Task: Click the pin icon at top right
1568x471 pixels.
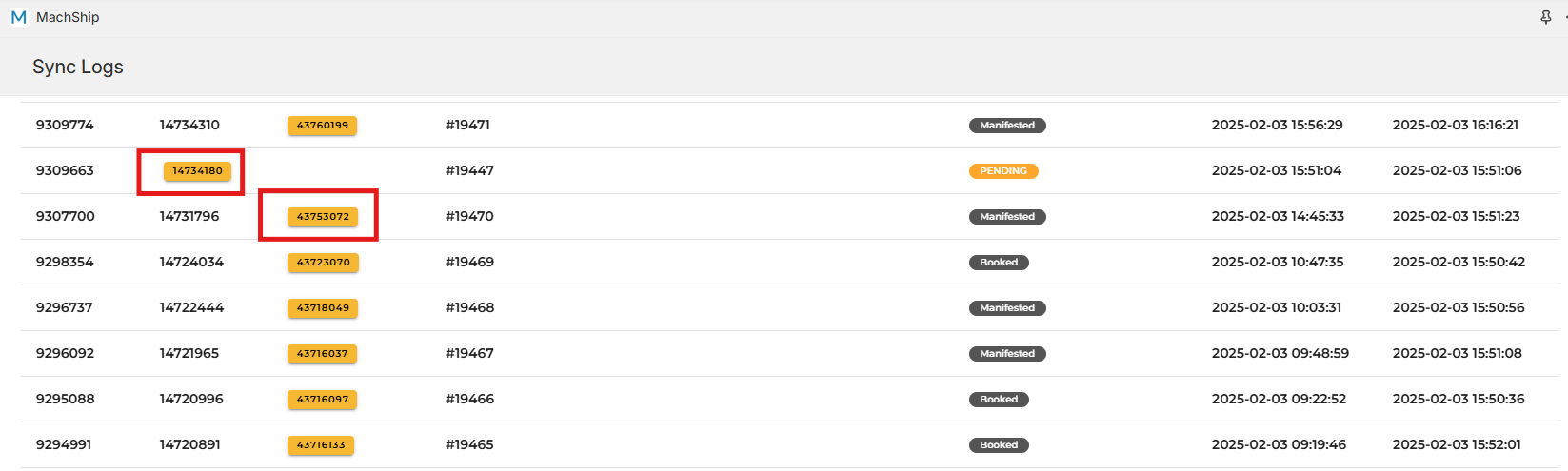Action: (x=1545, y=18)
